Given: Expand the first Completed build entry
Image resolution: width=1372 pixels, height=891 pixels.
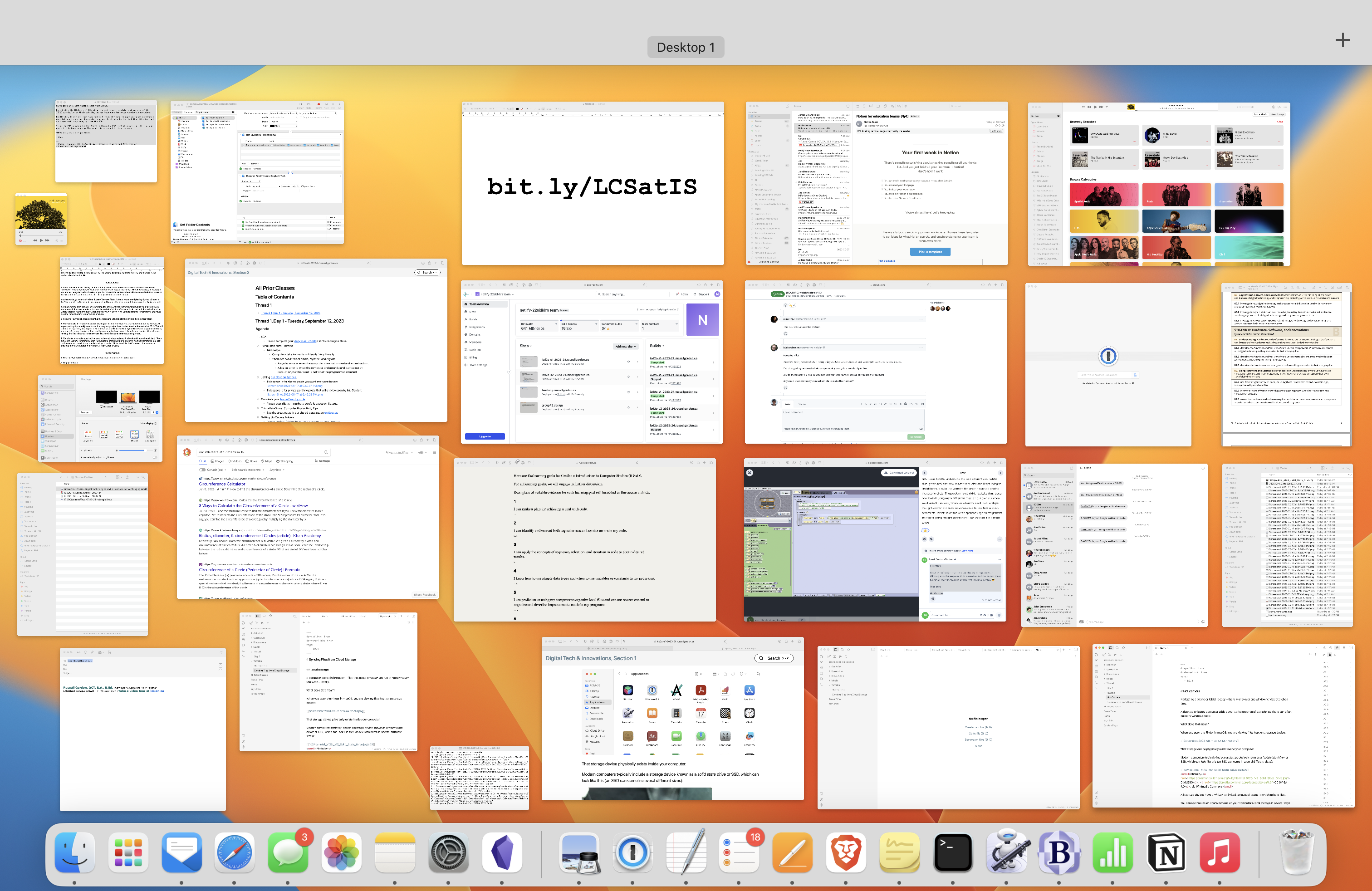Looking at the screenshot, I should point(714,362).
